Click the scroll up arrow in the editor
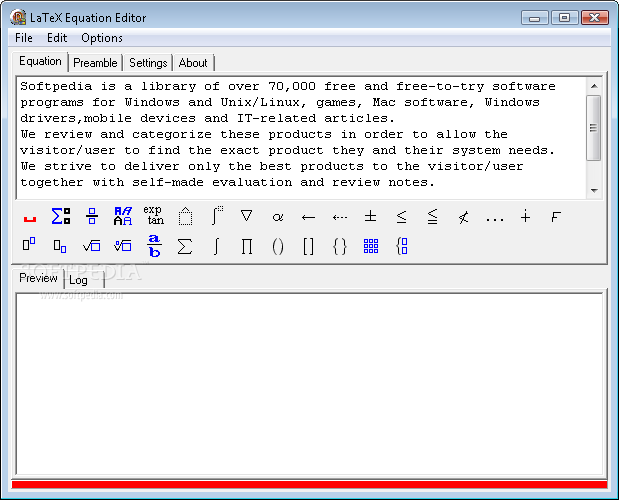 [594, 86]
